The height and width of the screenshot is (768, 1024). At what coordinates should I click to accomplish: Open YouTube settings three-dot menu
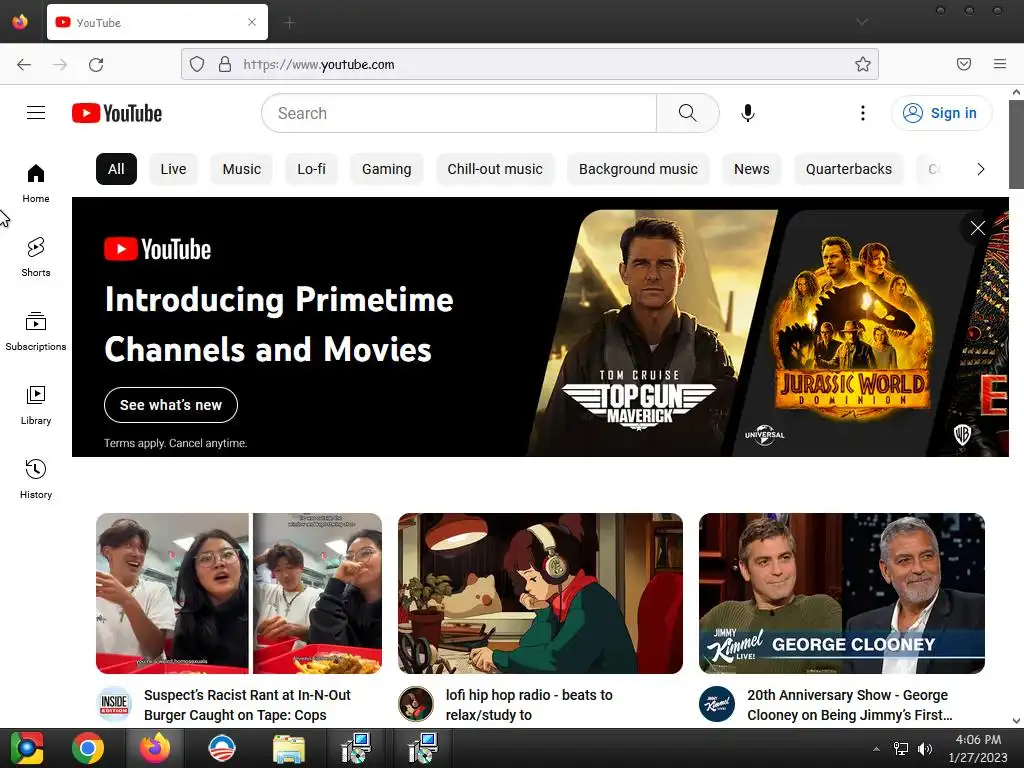coord(863,113)
